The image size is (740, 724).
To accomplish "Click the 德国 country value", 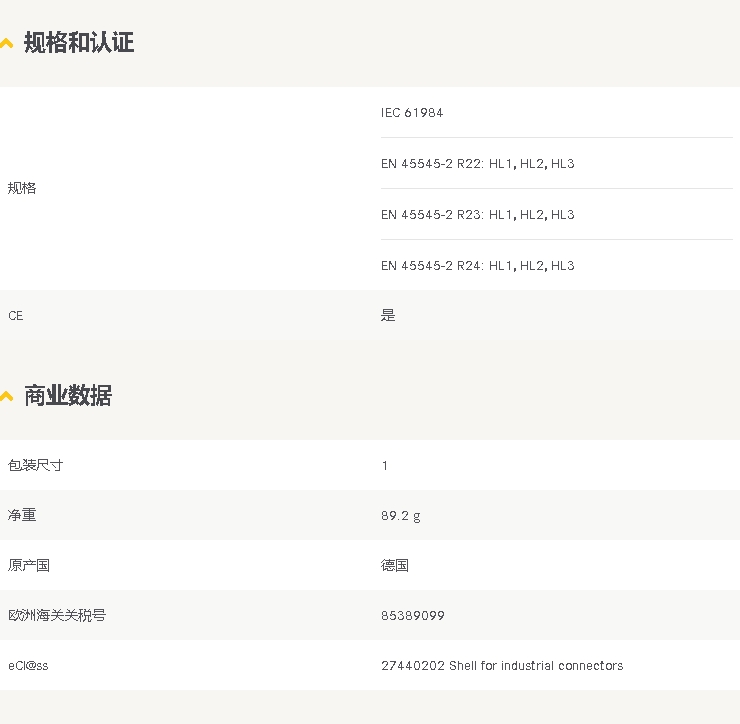I will tap(395, 566).
